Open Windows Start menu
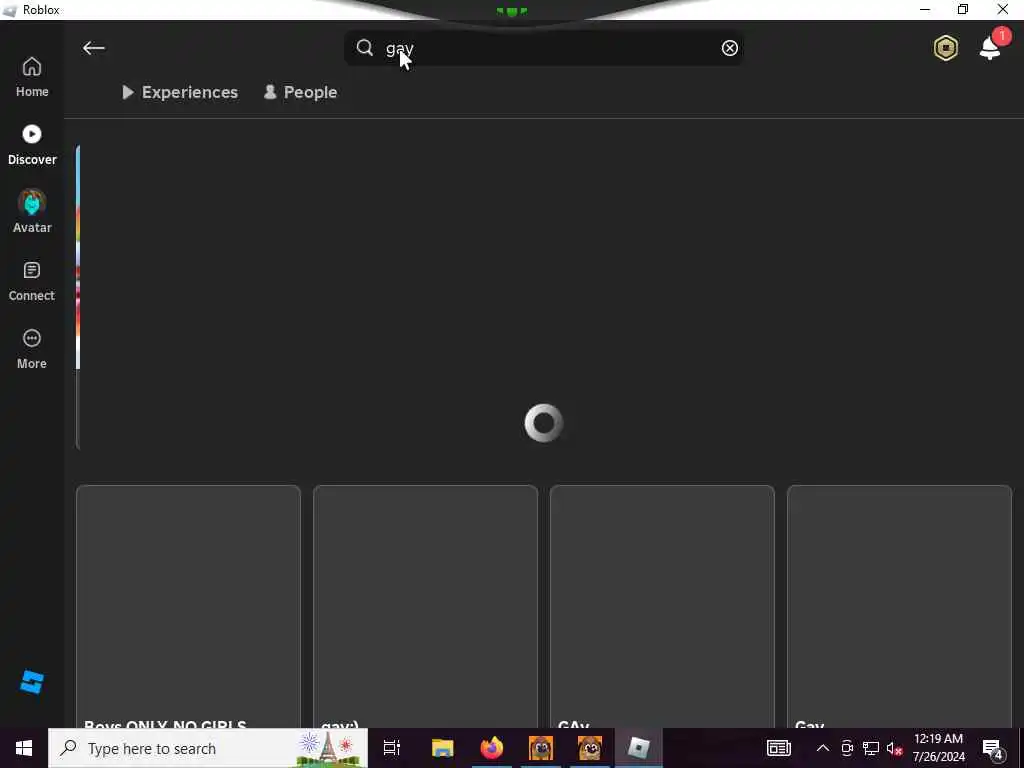The height and width of the screenshot is (768, 1024). pos(24,748)
